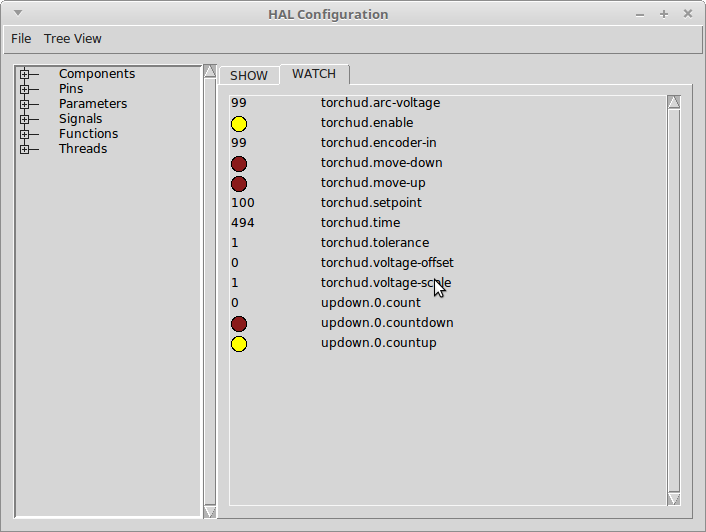The image size is (706, 532).
Task: Click the torchud.move-down label
Action: (382, 163)
